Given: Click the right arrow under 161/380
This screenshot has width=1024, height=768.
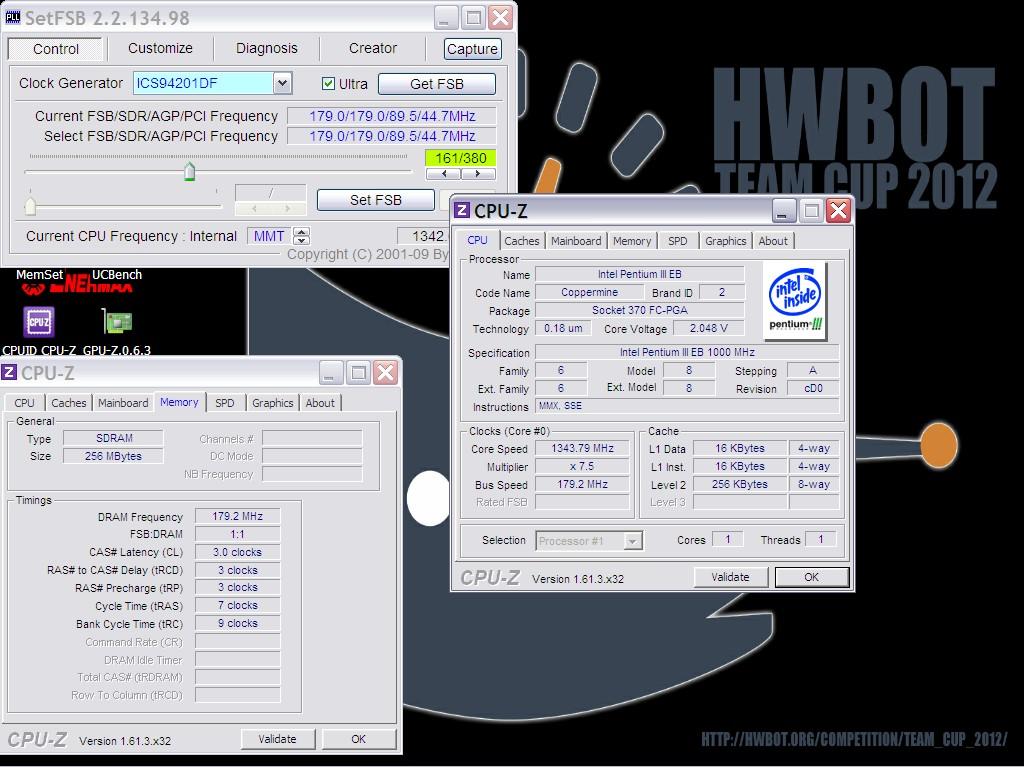Looking at the screenshot, I should [x=478, y=174].
